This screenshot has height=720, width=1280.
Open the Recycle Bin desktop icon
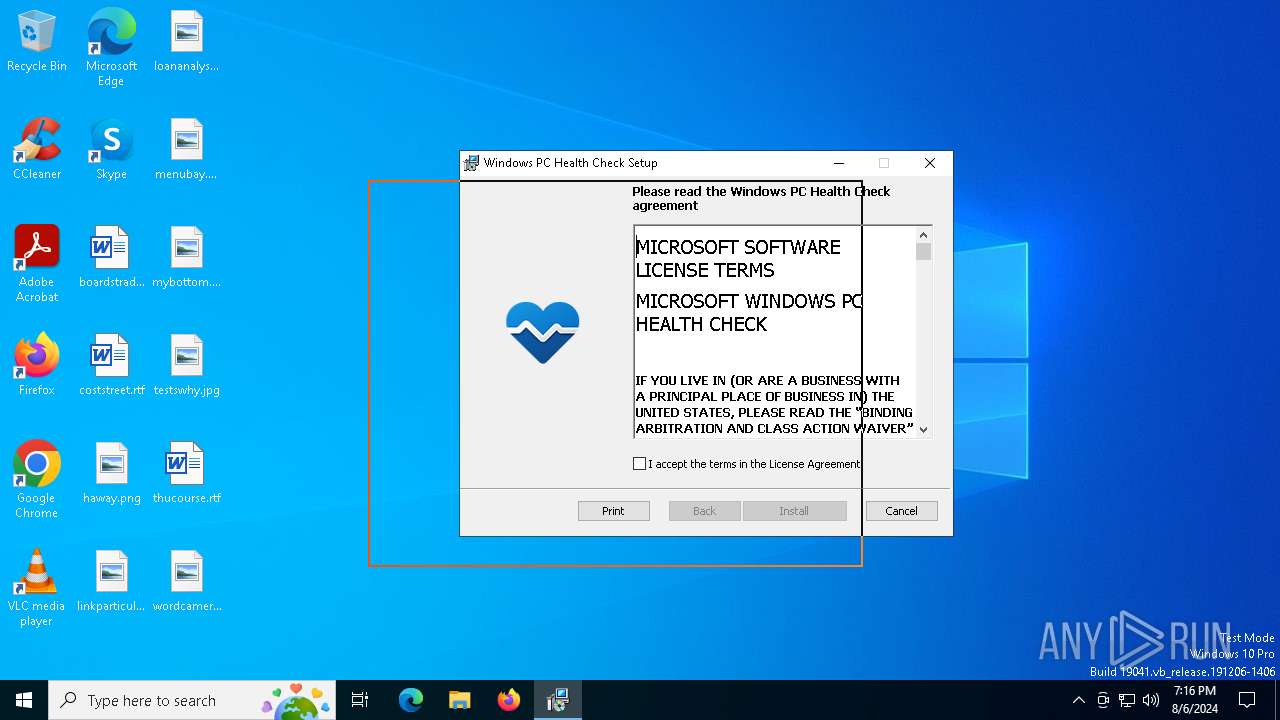37,42
